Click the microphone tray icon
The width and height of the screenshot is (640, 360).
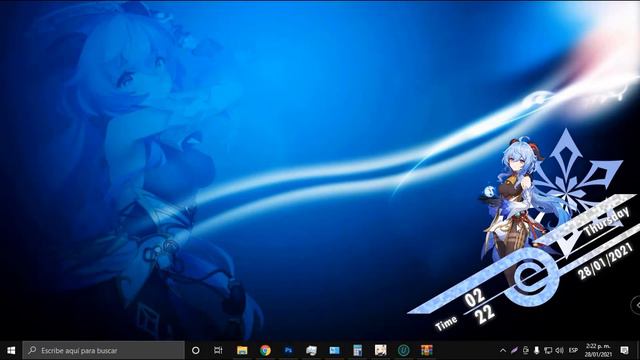click(537, 350)
